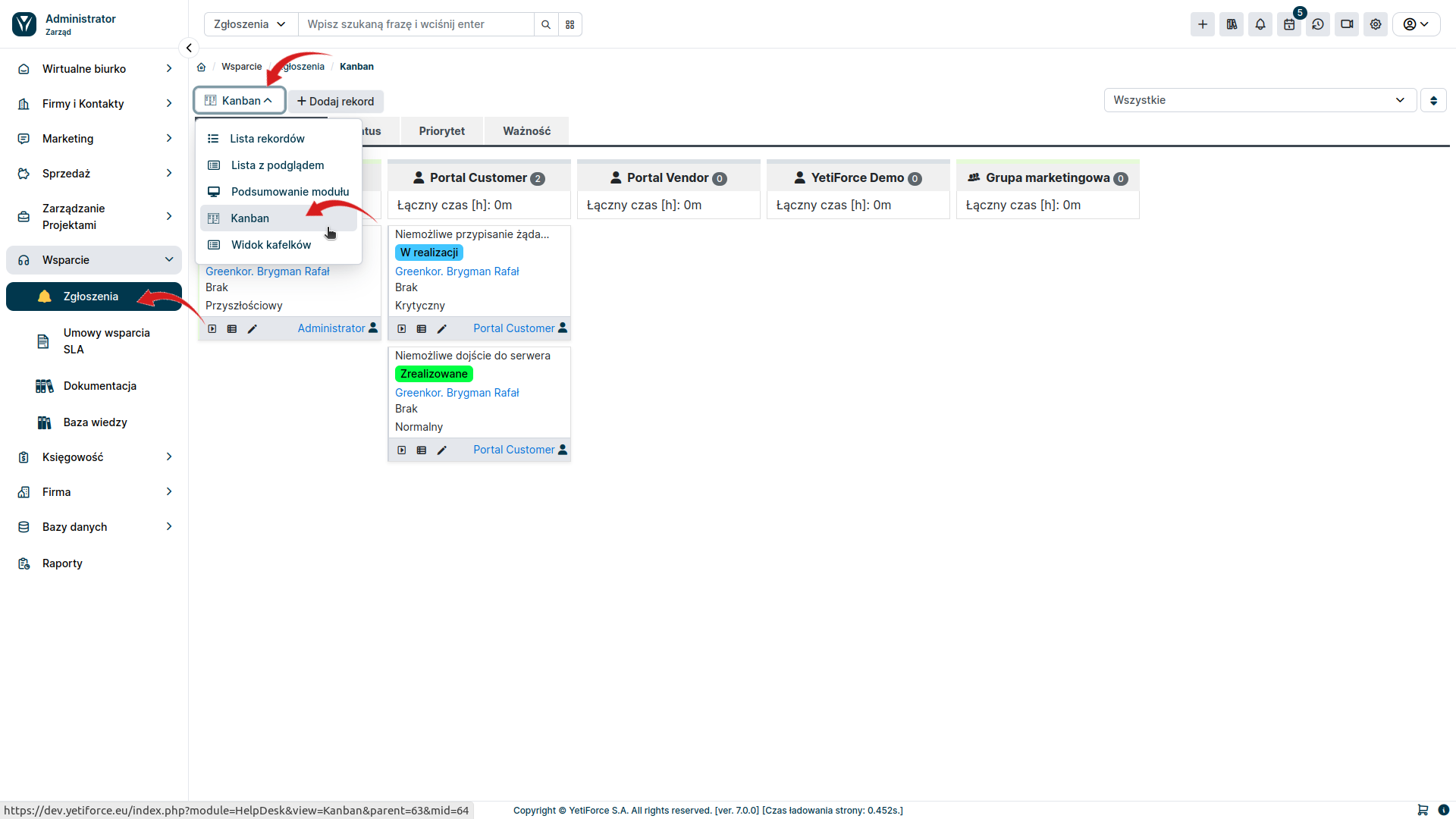1456x819 pixels.
Task: Select Lista rekordów from the view menu
Action: (x=278, y=139)
